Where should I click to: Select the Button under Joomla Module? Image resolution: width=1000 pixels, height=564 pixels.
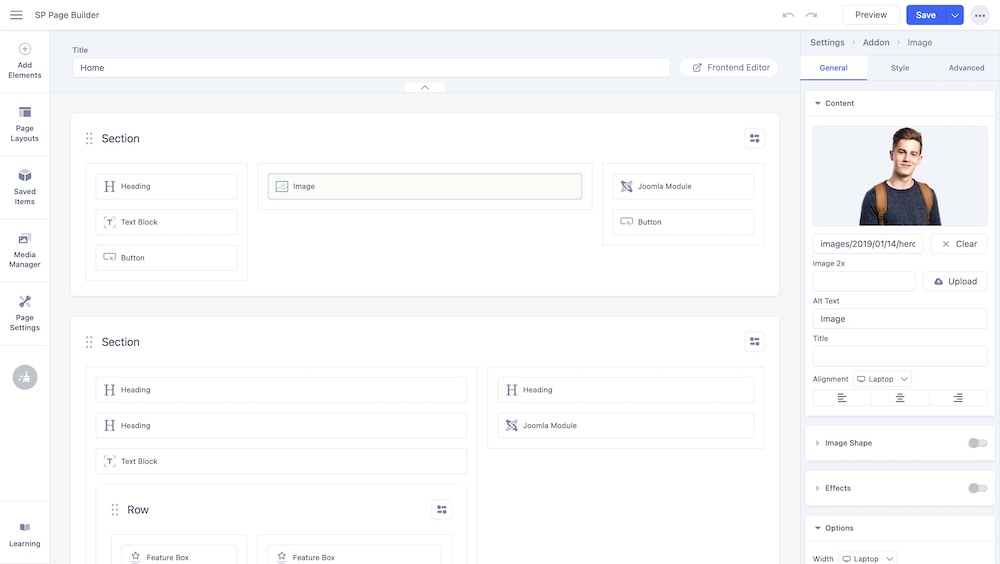tap(683, 222)
